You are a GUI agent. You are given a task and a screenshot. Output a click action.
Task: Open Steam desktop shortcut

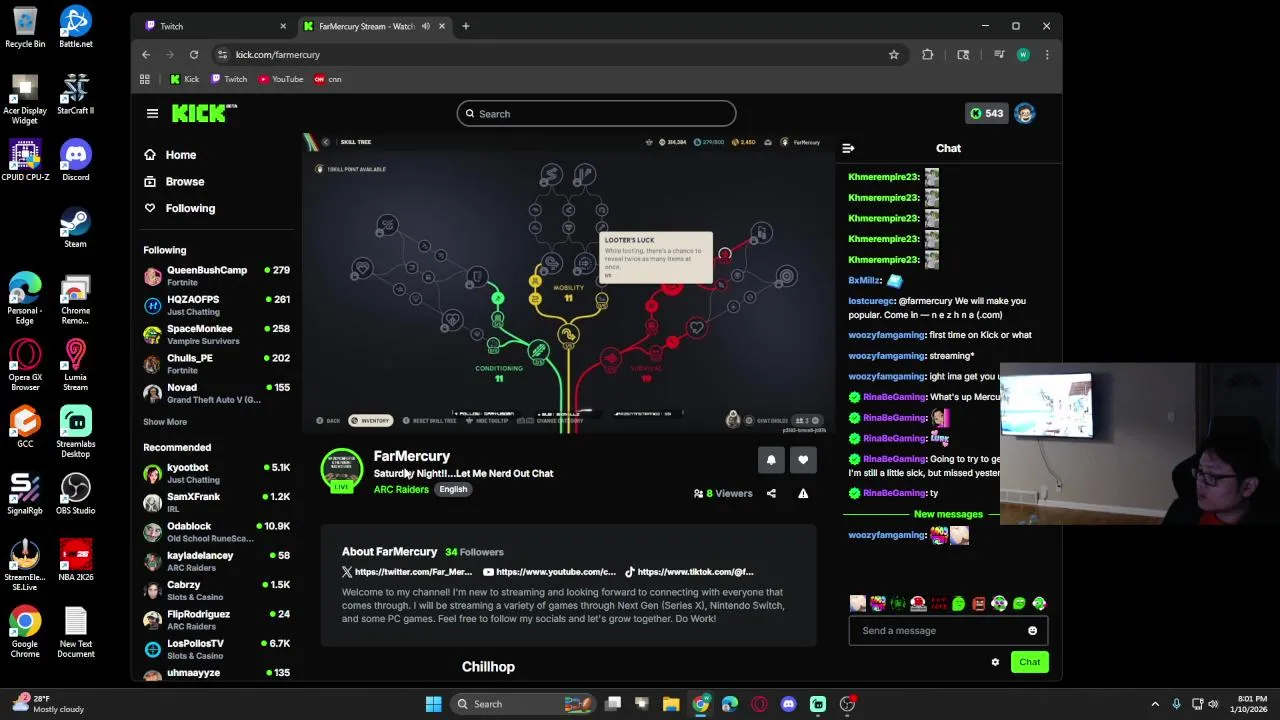(x=75, y=227)
